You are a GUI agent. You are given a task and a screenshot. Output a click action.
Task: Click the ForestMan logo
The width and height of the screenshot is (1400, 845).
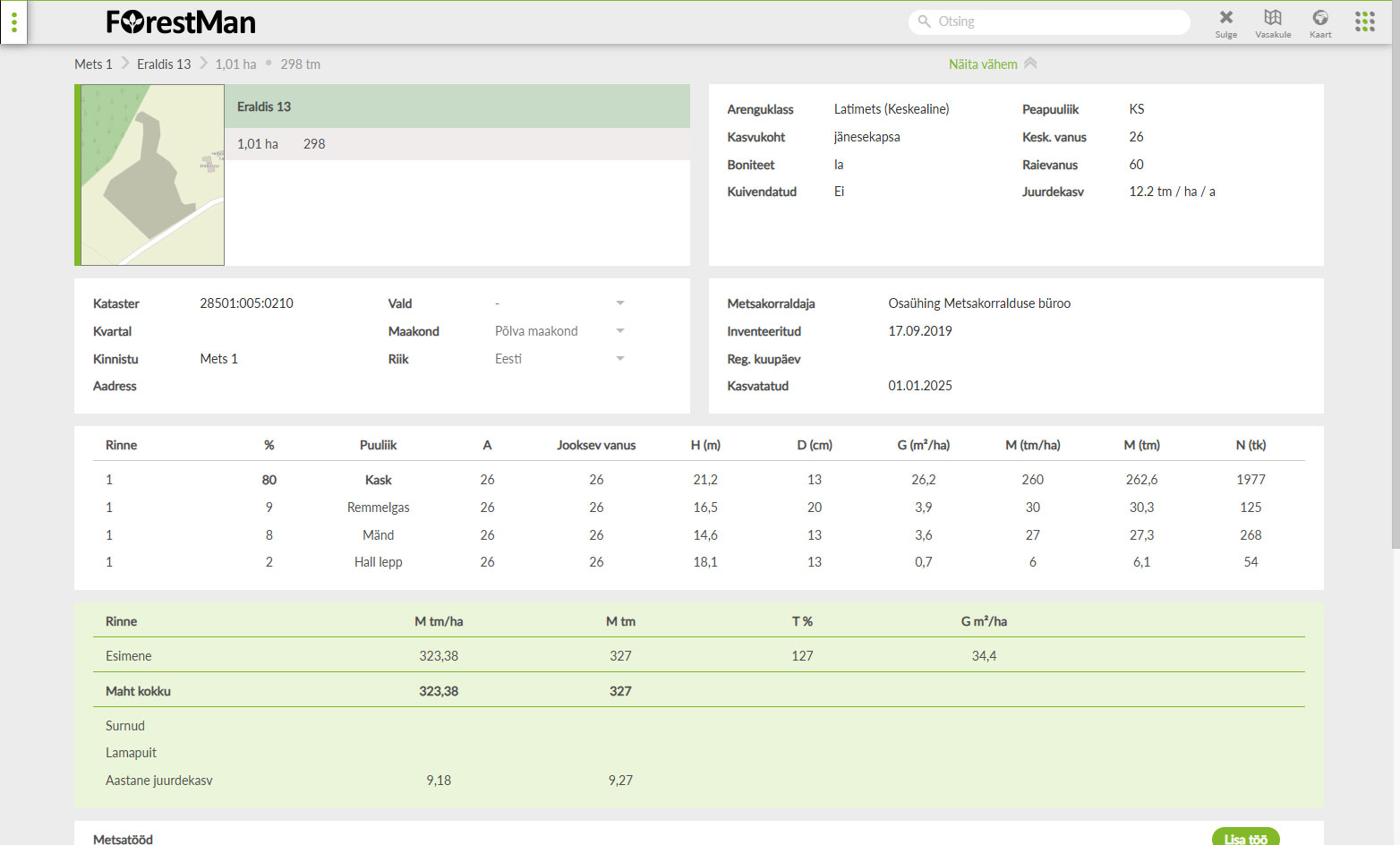(x=181, y=22)
